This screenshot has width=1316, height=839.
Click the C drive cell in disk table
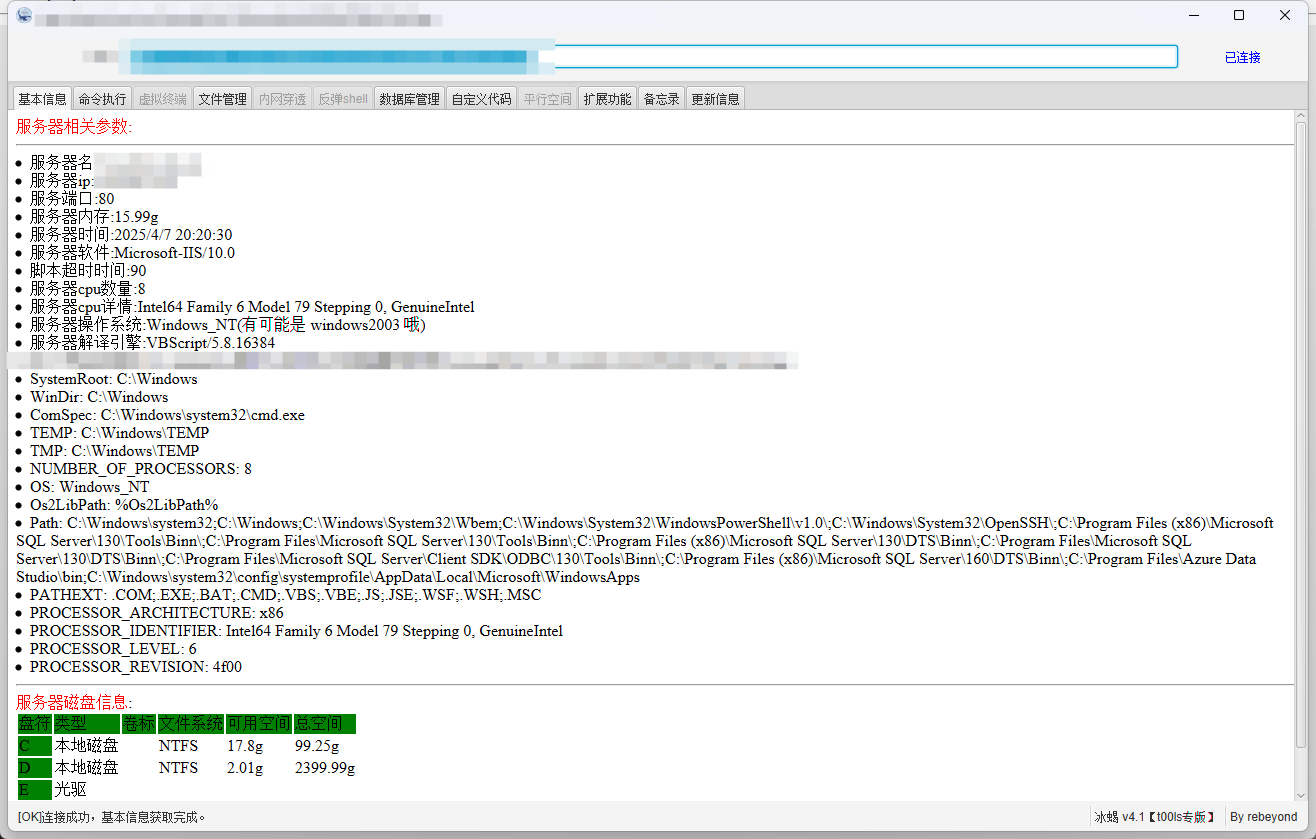click(34, 746)
